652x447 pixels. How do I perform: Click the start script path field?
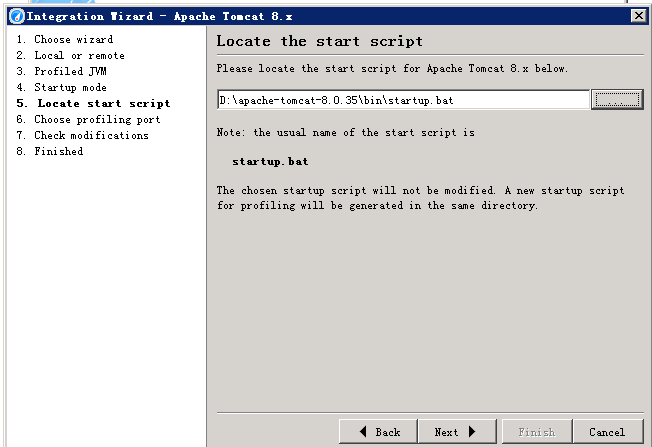tap(403, 100)
